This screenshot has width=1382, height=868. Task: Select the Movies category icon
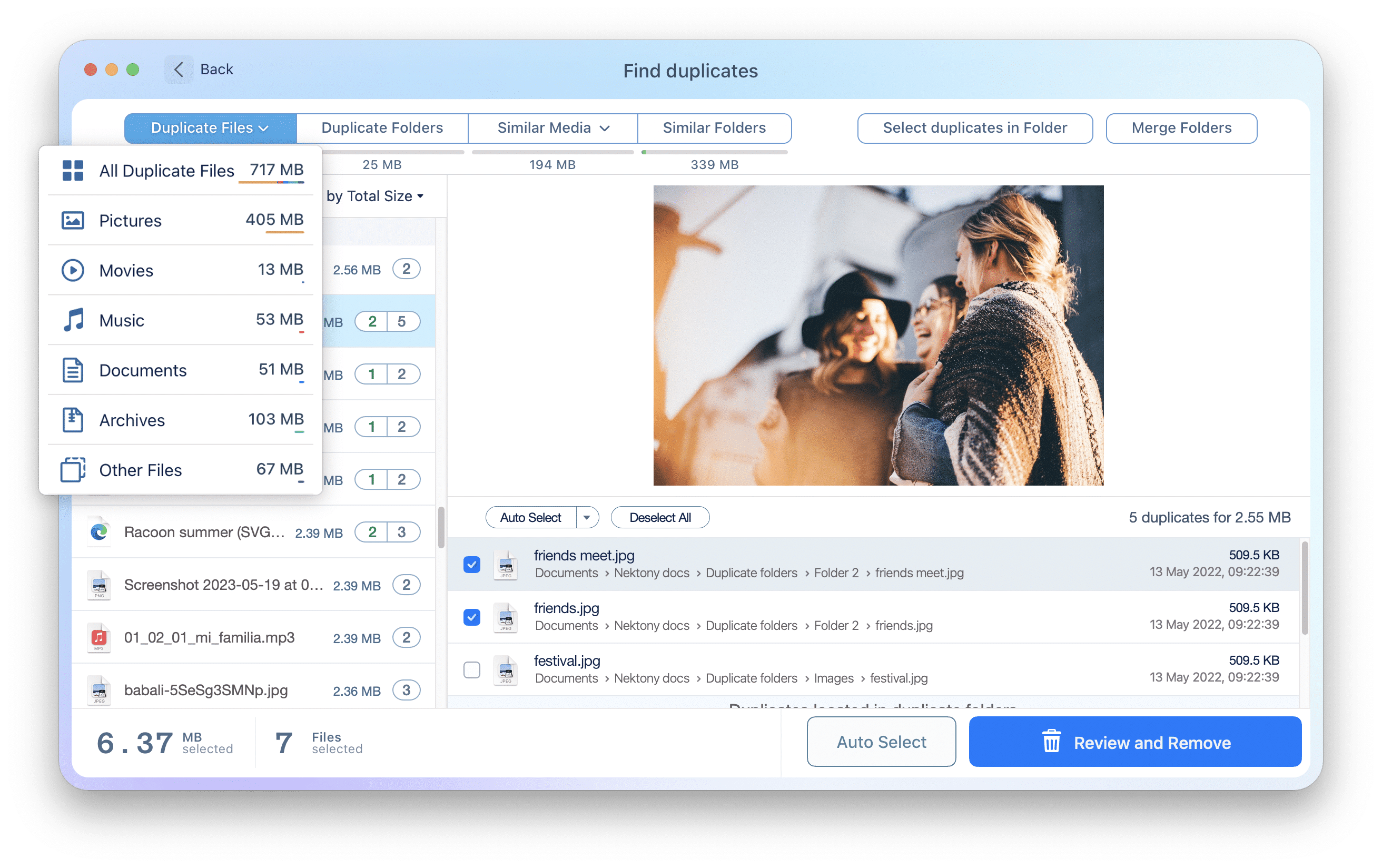[73, 270]
